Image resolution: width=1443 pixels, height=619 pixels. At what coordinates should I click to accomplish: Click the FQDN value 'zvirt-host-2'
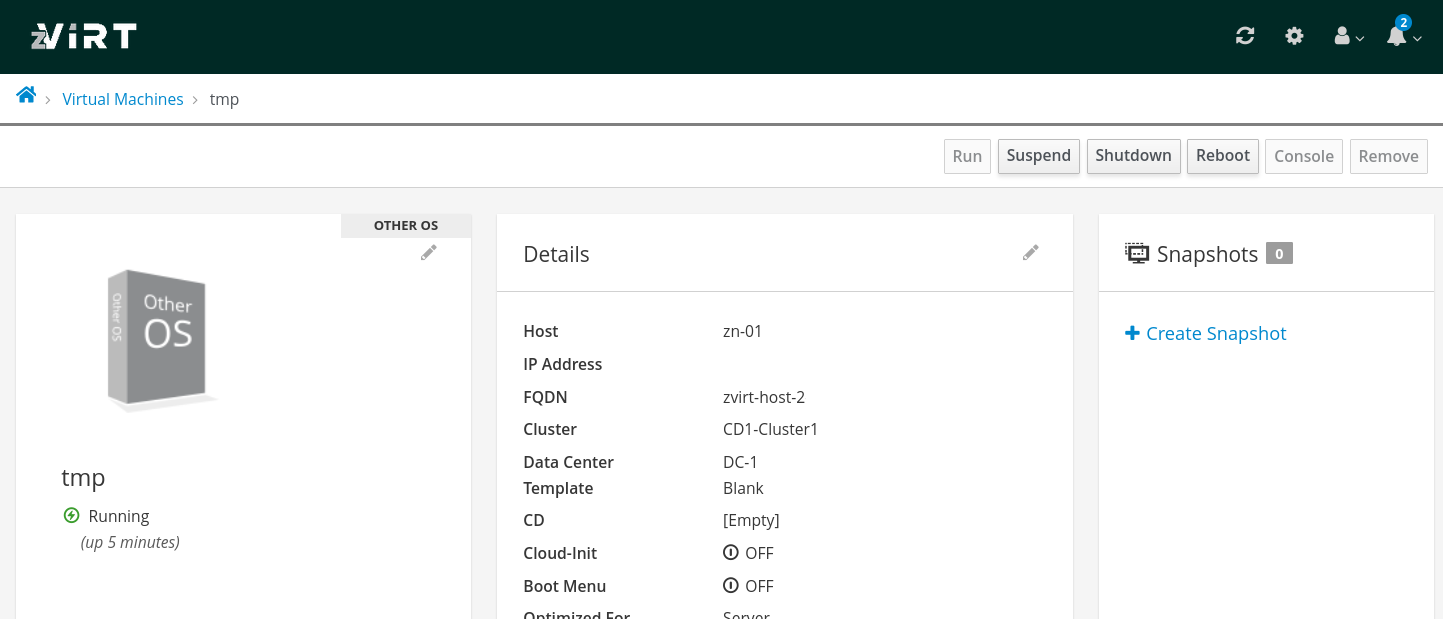click(764, 397)
